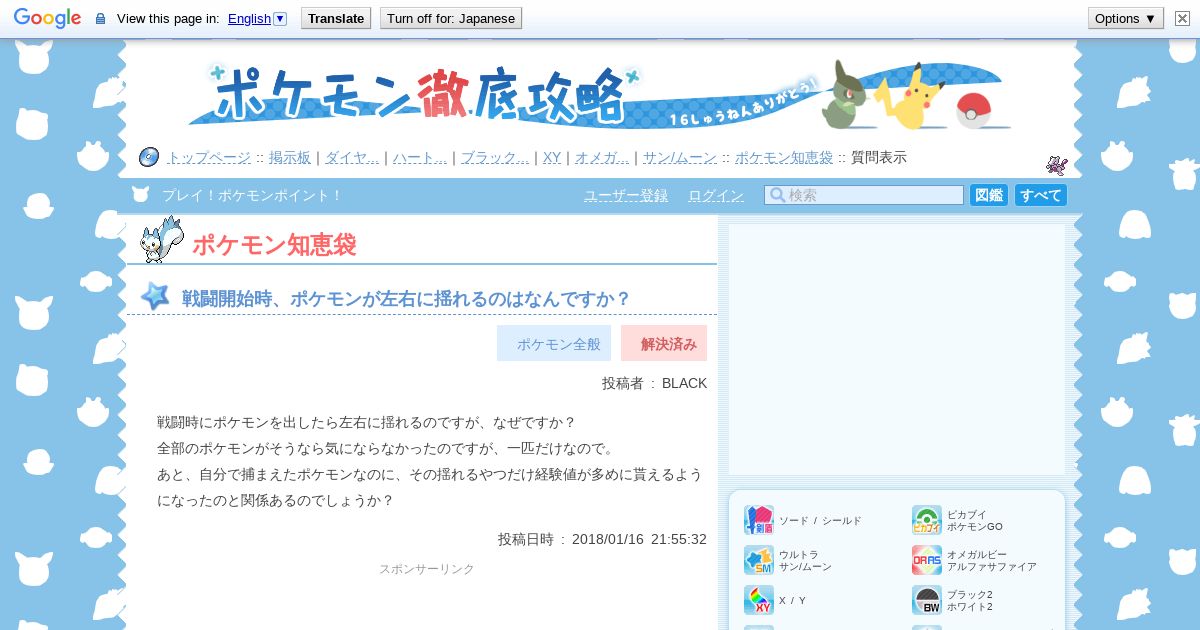The height and width of the screenshot is (630, 1200).
Task: Open the サン/ムーン breadcrumb link
Action: click(680, 158)
